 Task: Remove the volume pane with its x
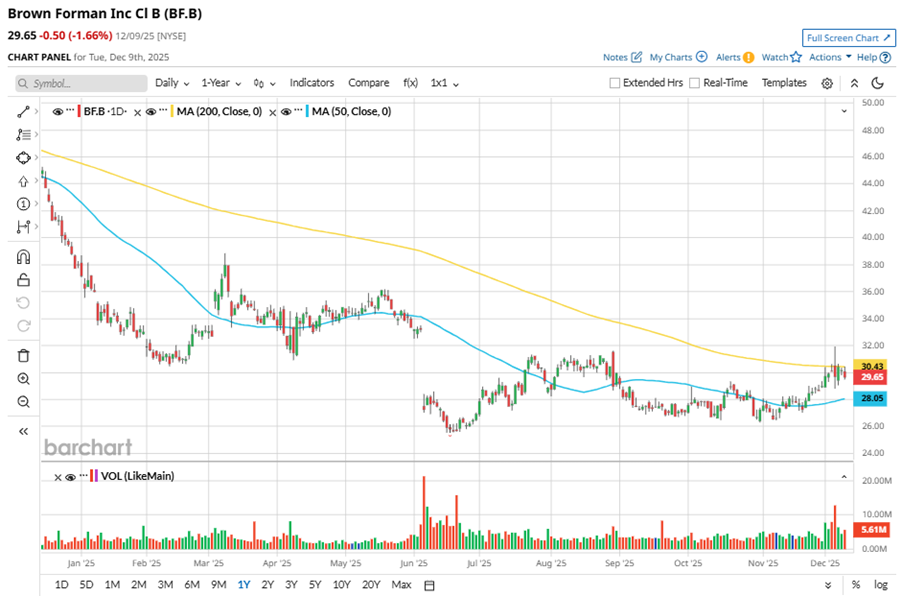coord(58,477)
